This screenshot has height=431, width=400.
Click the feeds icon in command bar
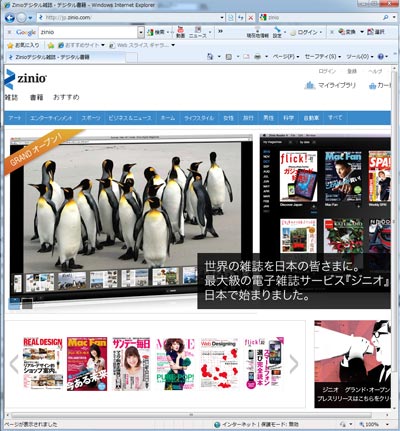229,57
